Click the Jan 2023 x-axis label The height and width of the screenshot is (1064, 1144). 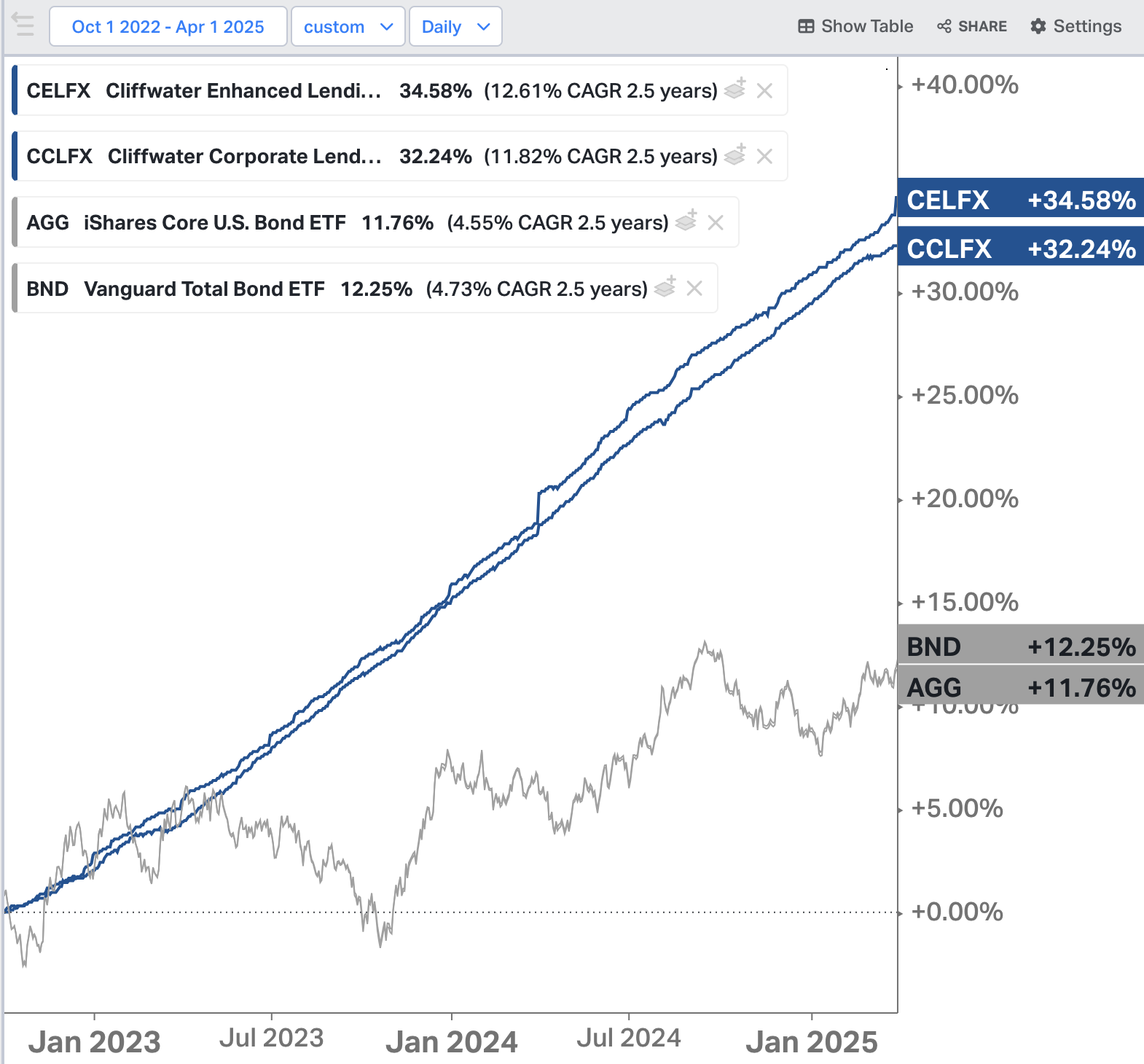click(x=95, y=1041)
